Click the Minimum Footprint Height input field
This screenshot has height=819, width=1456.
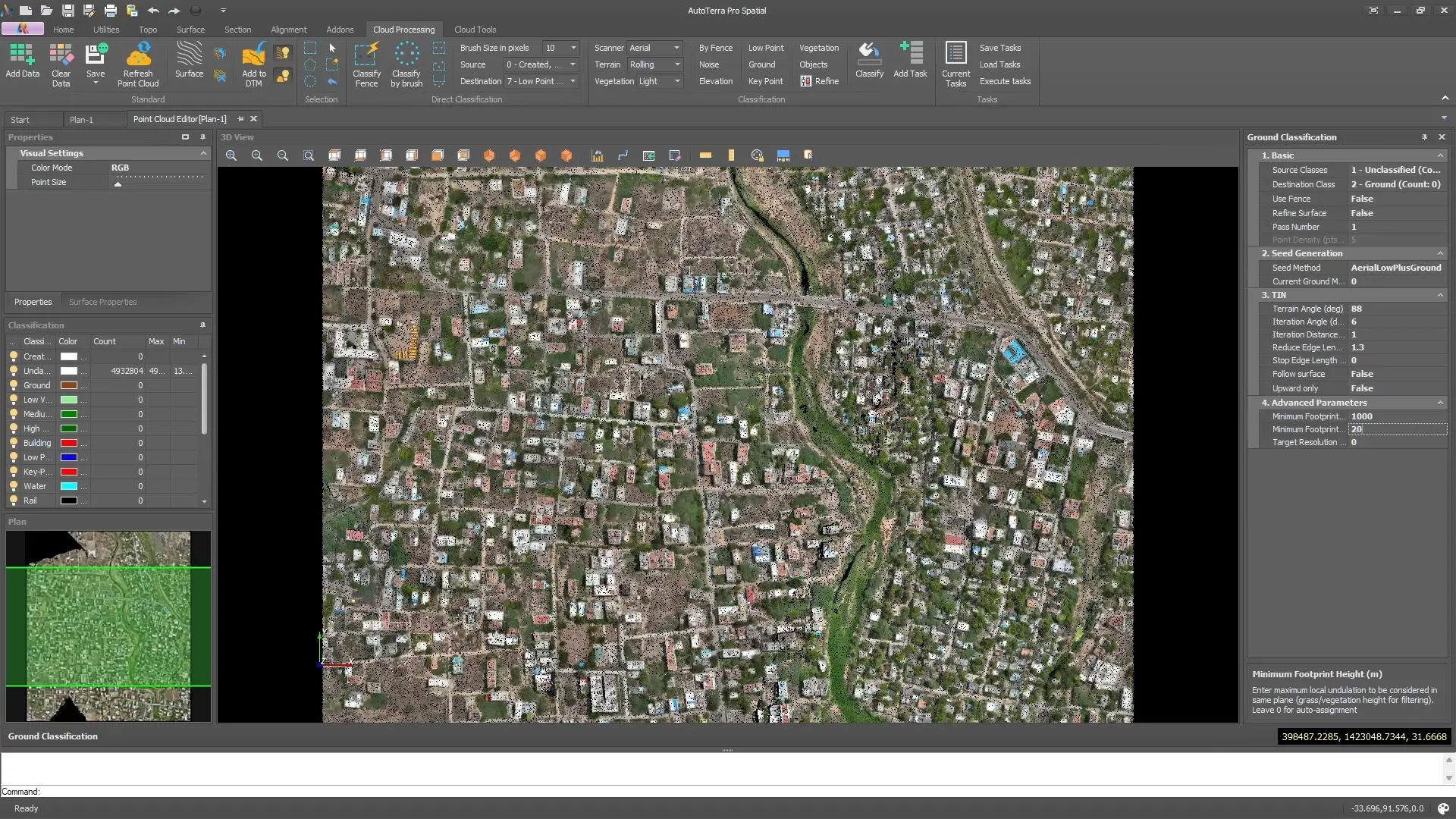click(1397, 429)
